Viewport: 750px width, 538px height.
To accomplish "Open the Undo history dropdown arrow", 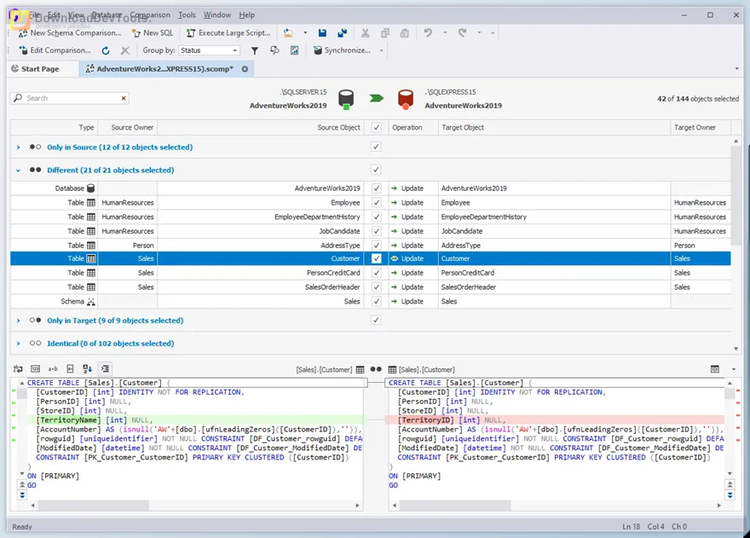I will (x=445, y=33).
